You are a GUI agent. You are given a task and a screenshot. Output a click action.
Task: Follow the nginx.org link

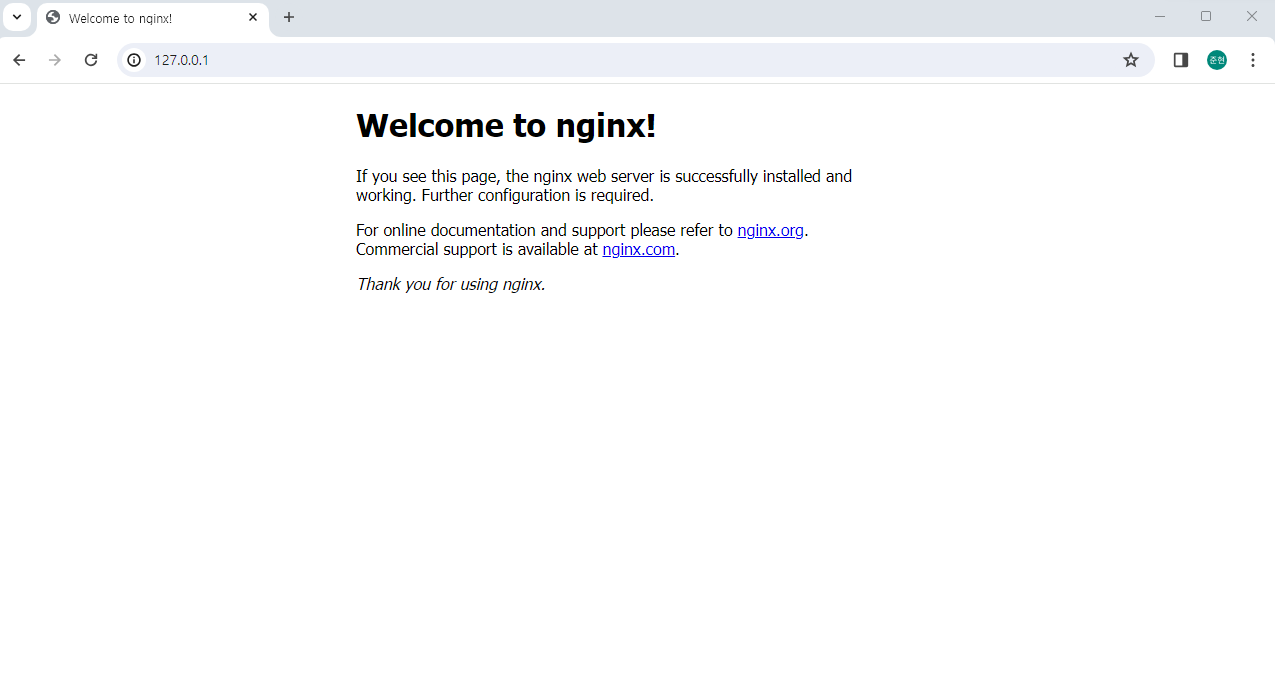771,230
